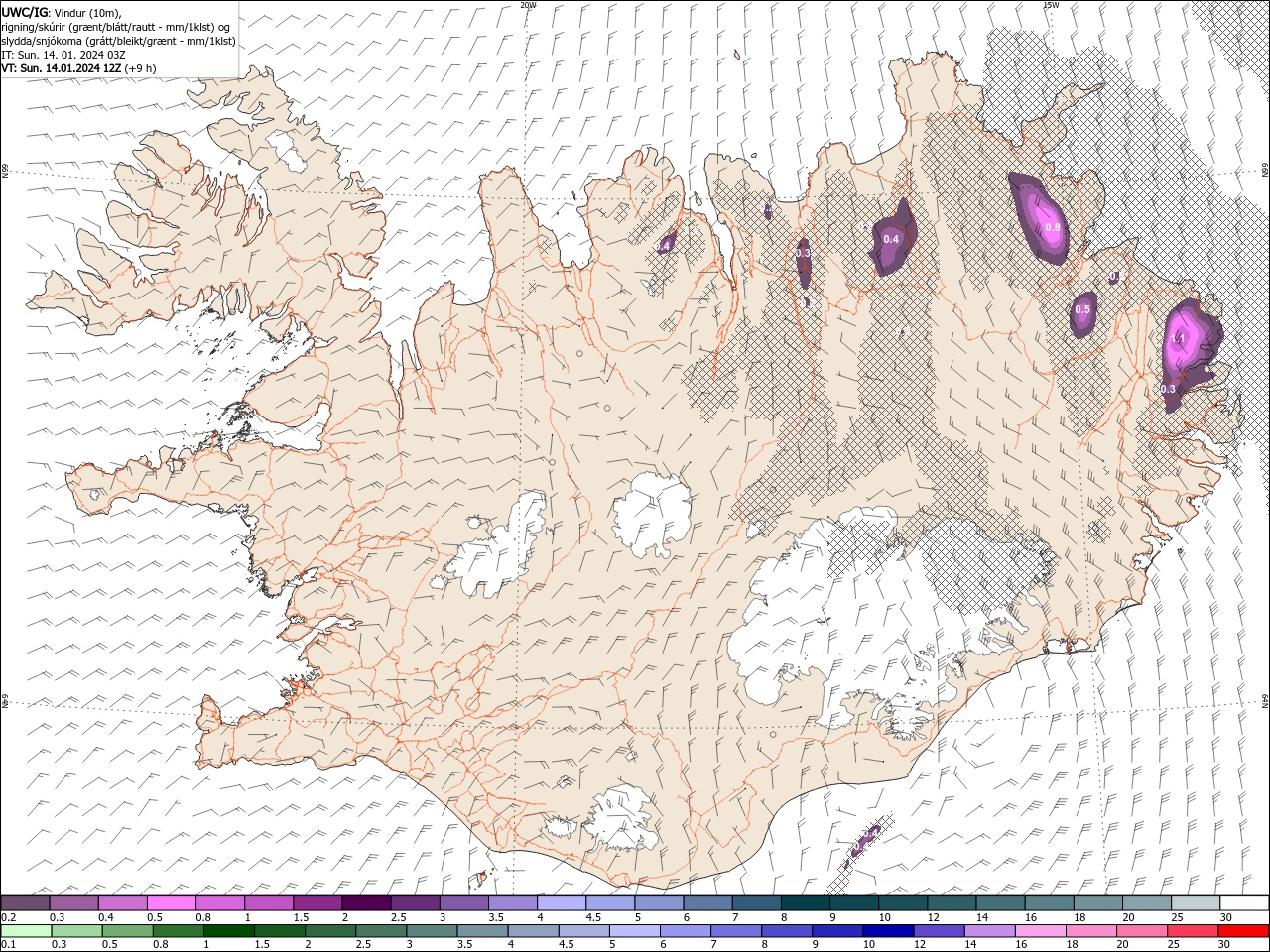Screen dimensions: 1270x952
Task: Pick the darkest purple swatch at 2 in top legend row
Action: coord(366,903)
